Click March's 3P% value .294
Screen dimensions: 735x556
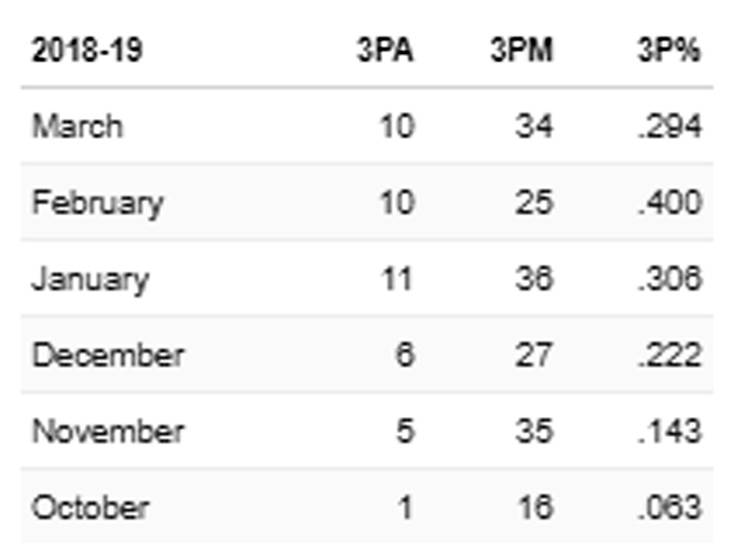(670, 127)
